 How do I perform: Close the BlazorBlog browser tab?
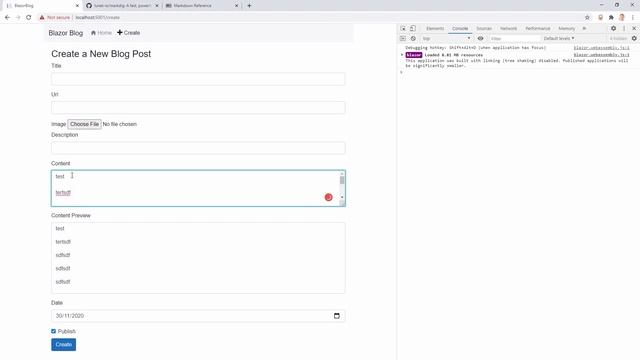point(77,6)
